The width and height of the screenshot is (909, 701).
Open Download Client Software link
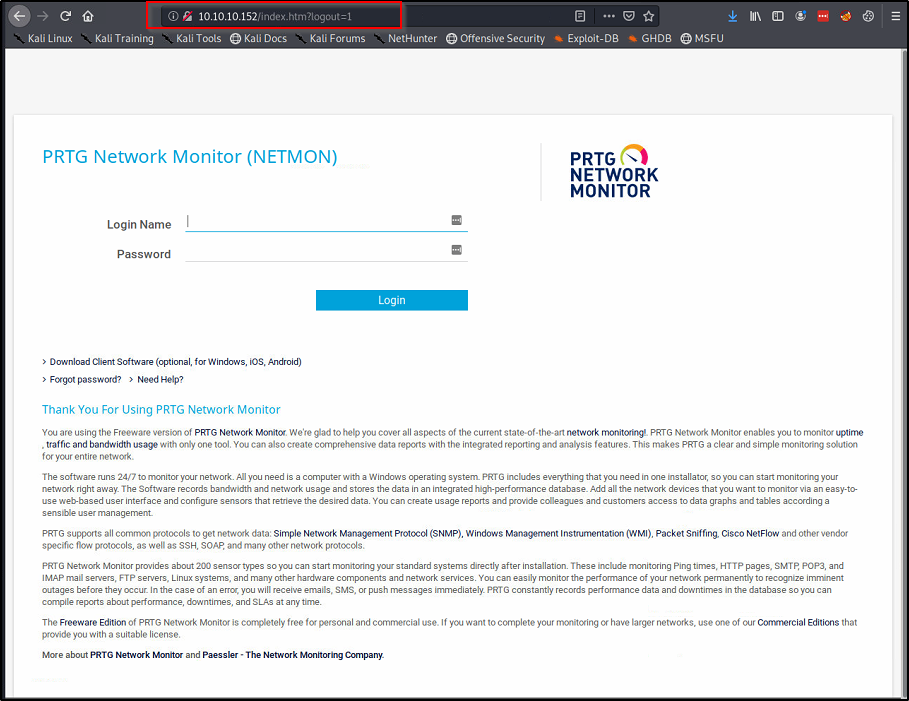pos(175,362)
